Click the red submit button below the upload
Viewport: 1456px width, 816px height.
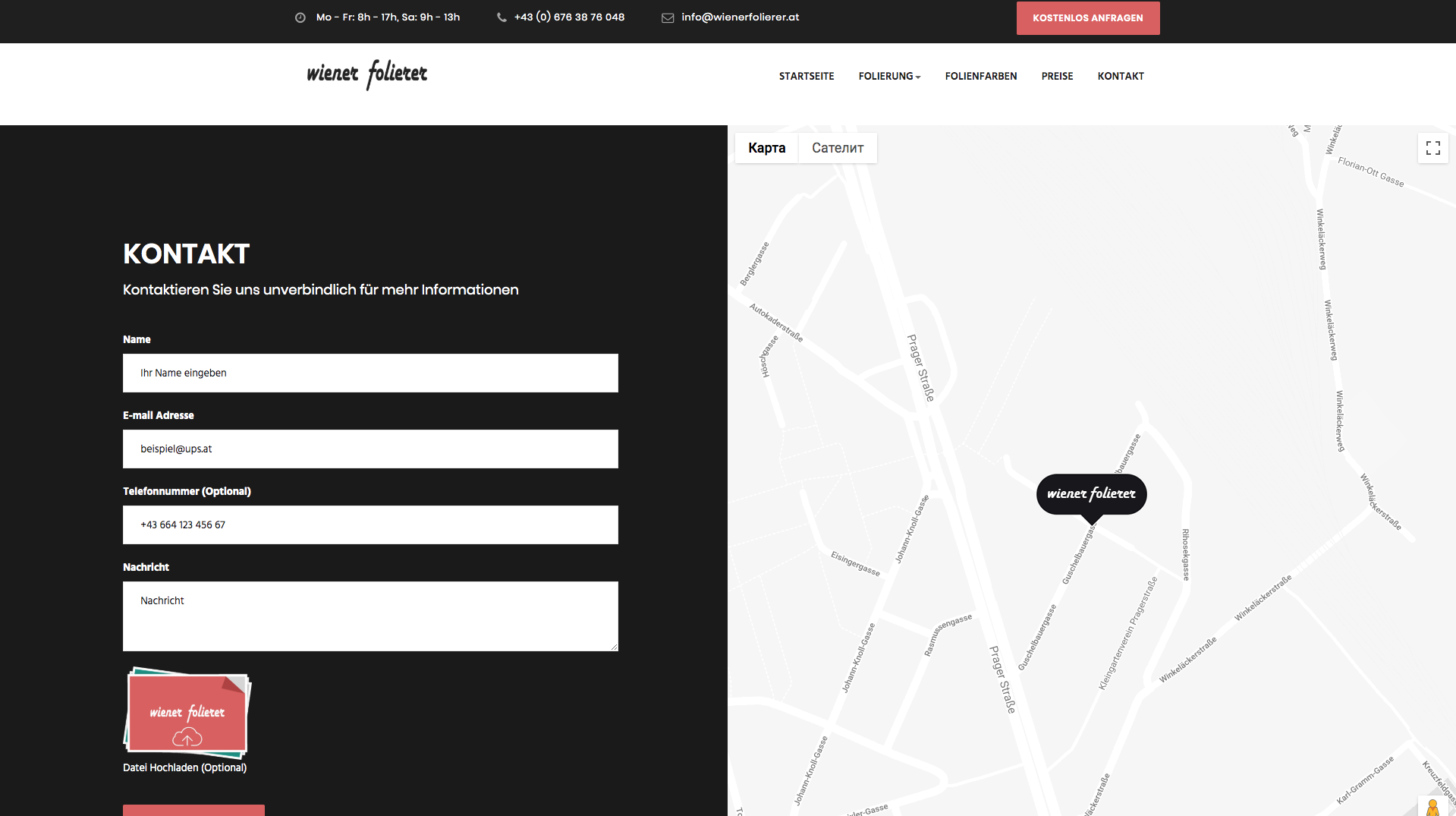click(193, 810)
